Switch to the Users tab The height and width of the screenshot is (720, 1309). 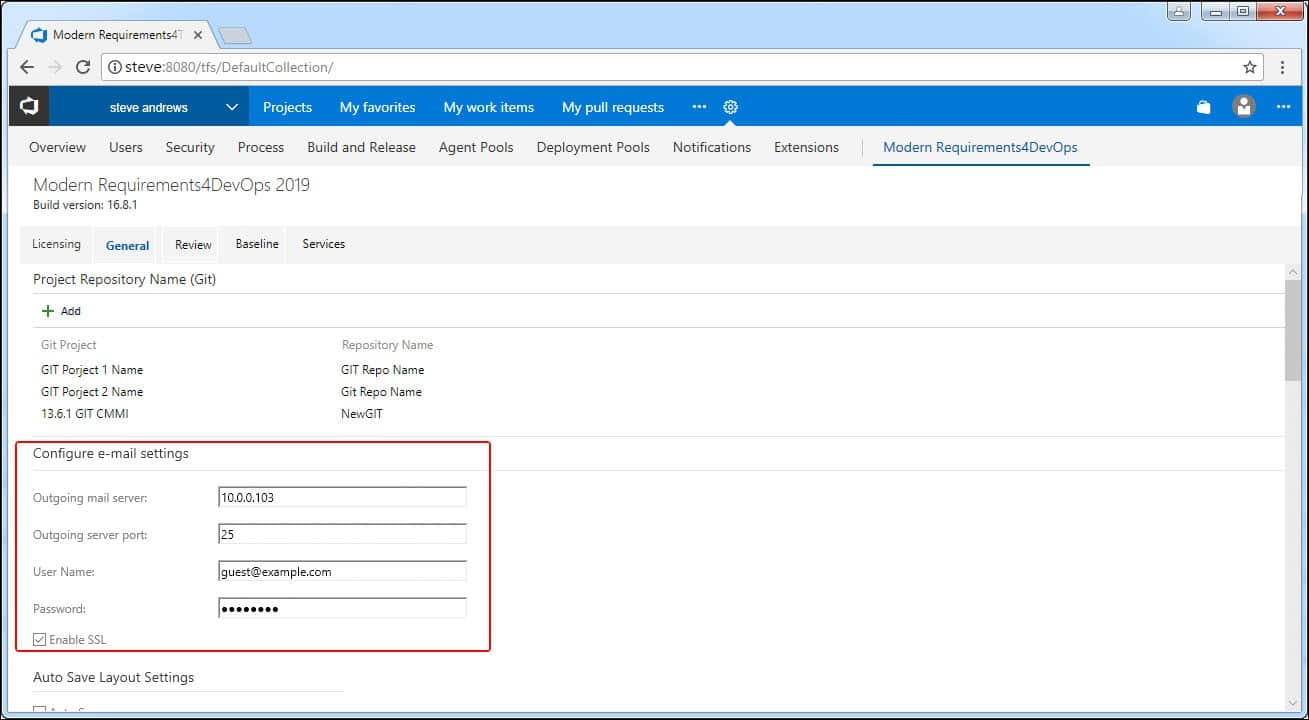[x=126, y=147]
